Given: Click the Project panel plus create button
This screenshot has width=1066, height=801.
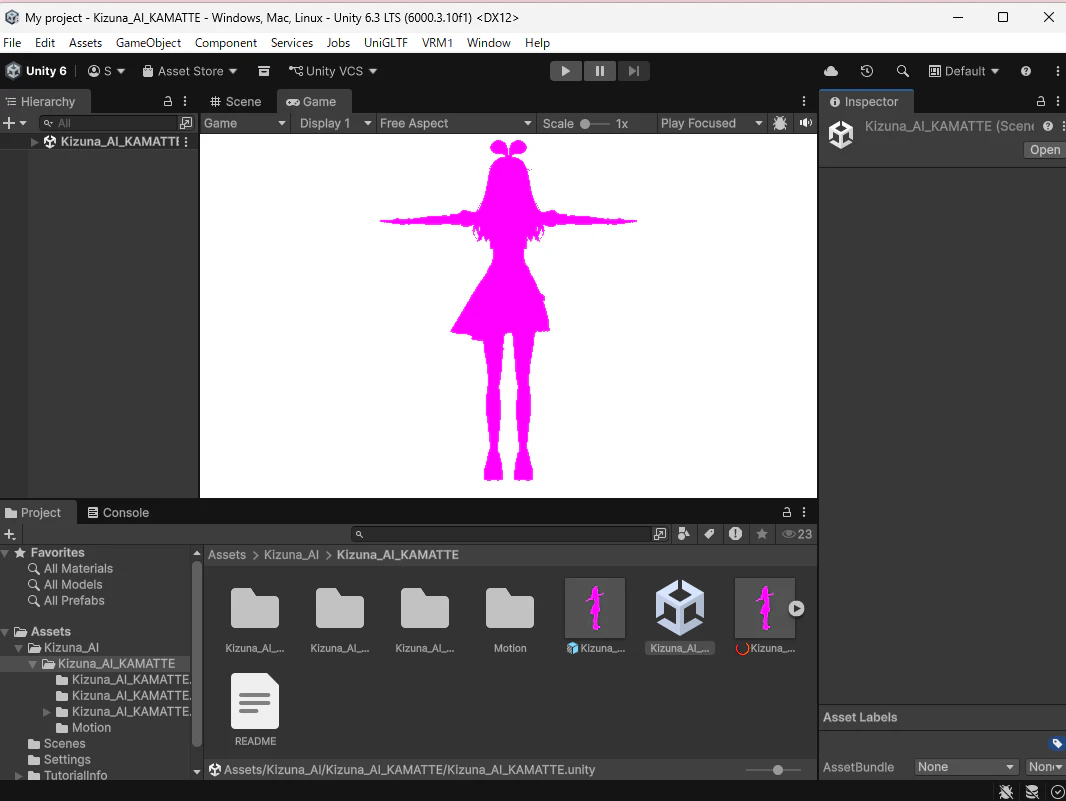Looking at the screenshot, I should click(10, 534).
